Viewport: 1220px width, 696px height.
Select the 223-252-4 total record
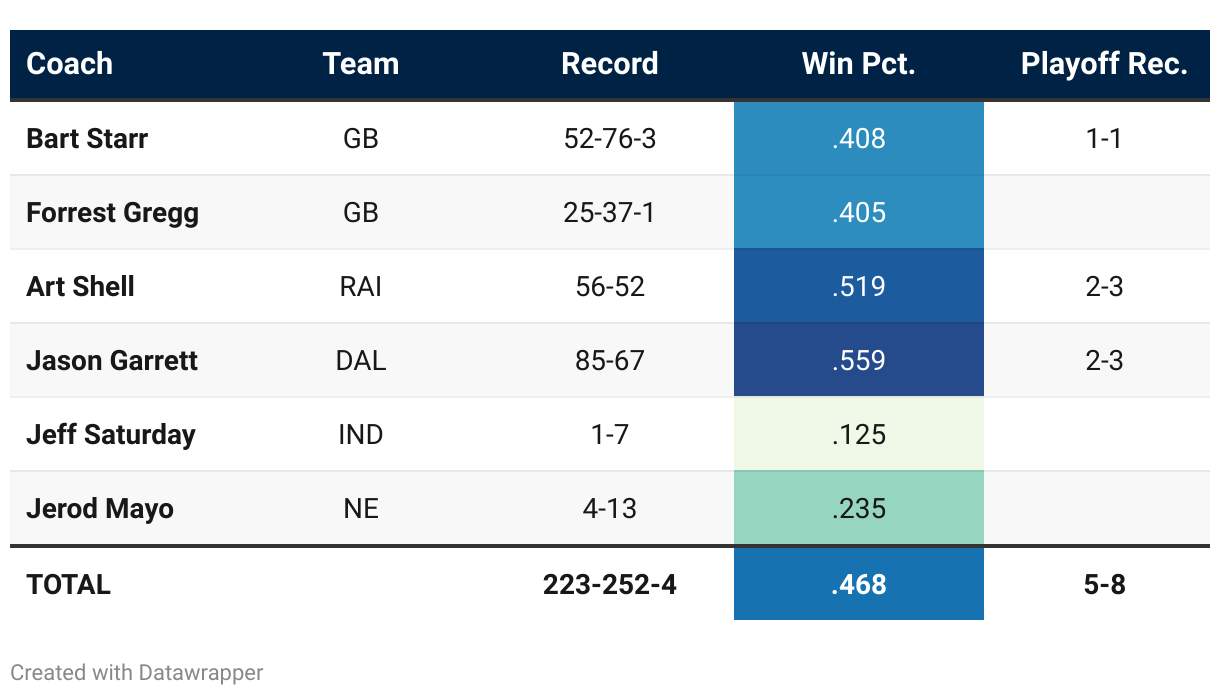point(609,584)
